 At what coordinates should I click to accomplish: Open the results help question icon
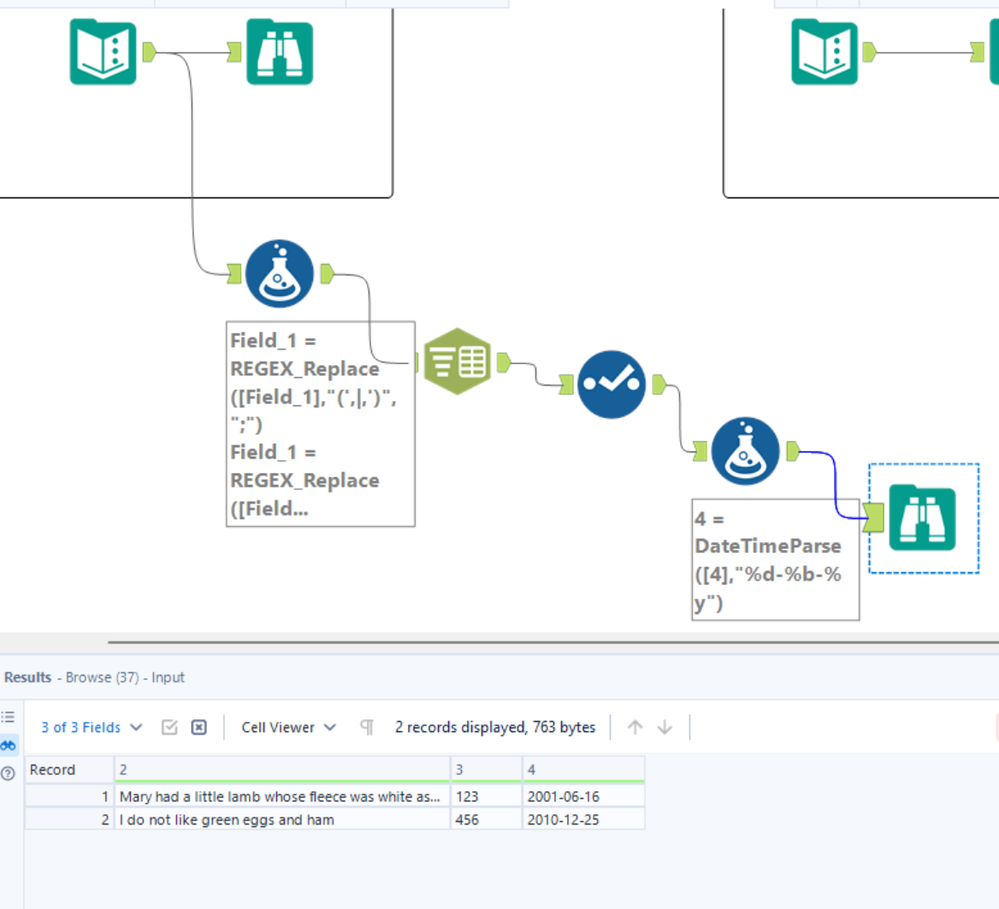pos(8,773)
